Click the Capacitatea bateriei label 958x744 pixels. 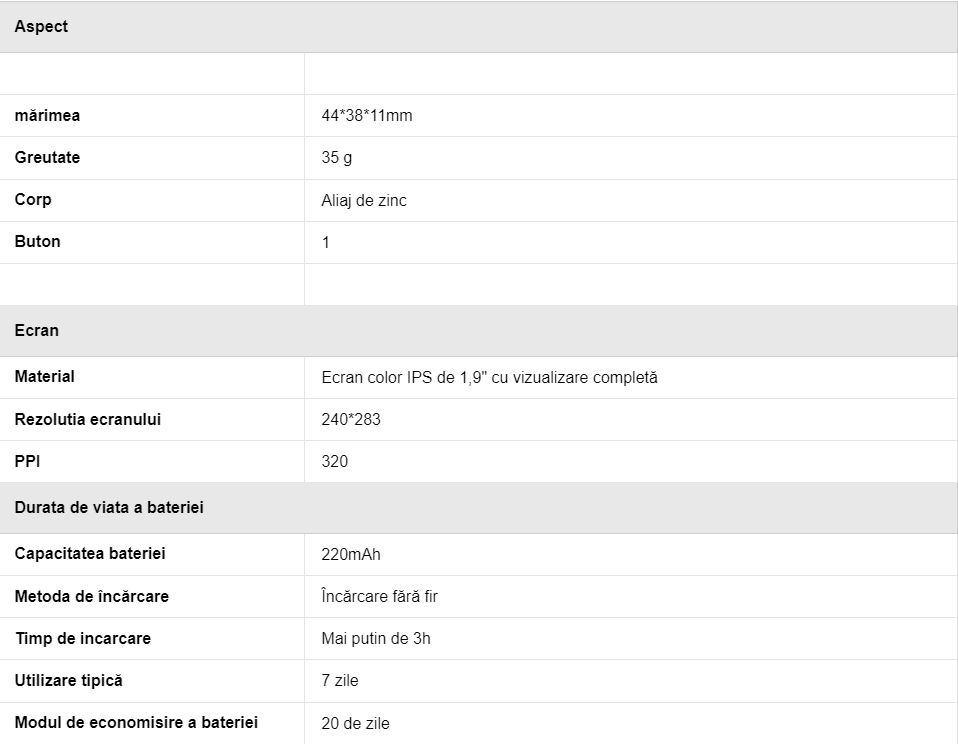pyautogui.click(x=90, y=554)
